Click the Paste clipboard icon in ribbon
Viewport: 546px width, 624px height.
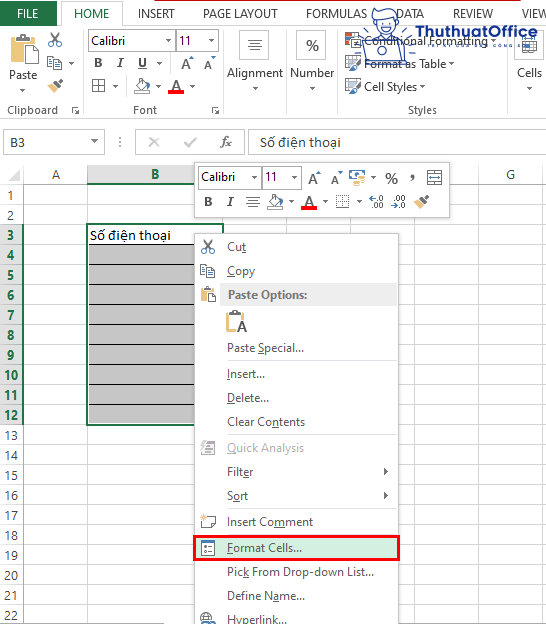click(x=24, y=49)
